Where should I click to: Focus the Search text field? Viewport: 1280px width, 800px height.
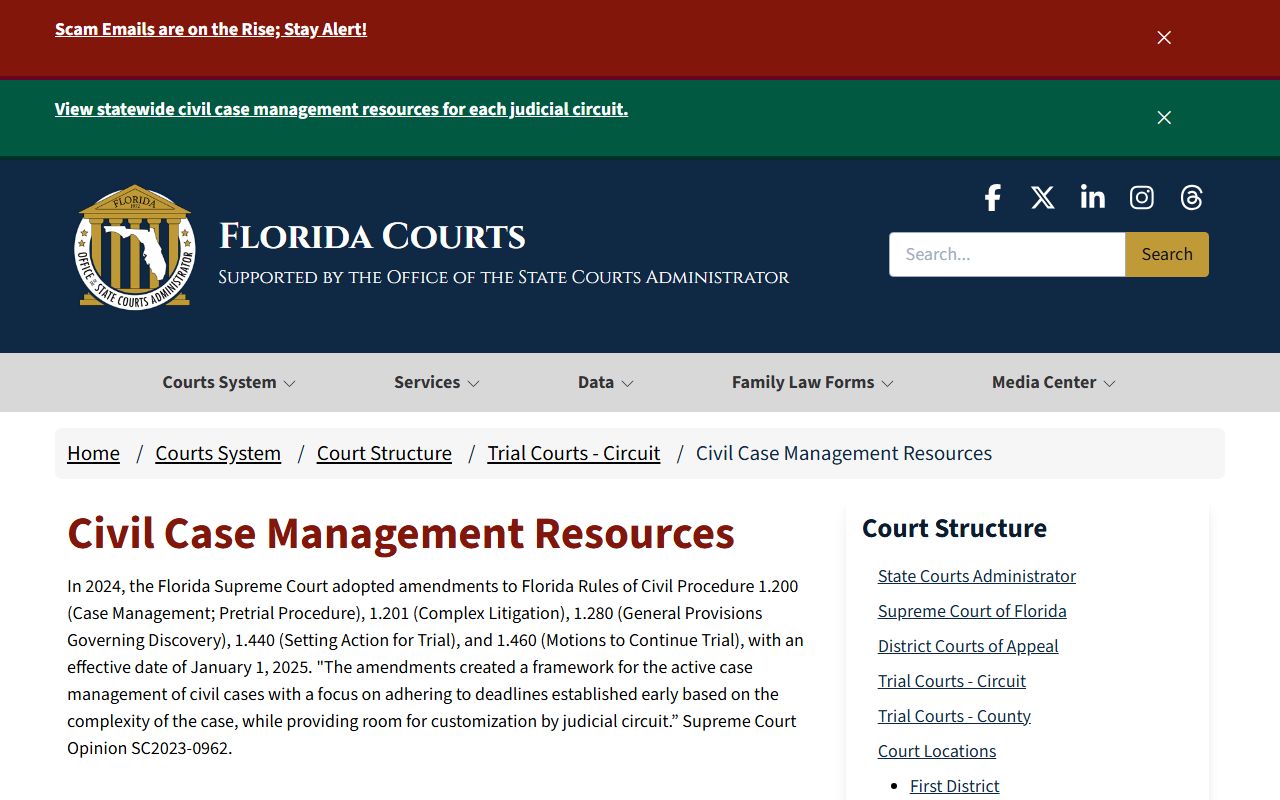click(1007, 254)
